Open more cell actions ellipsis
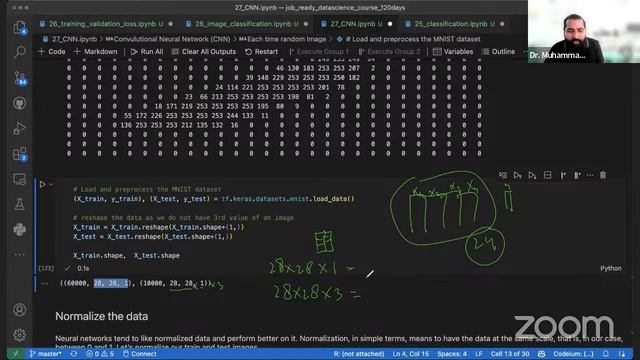The image size is (640, 360). tap(590, 175)
